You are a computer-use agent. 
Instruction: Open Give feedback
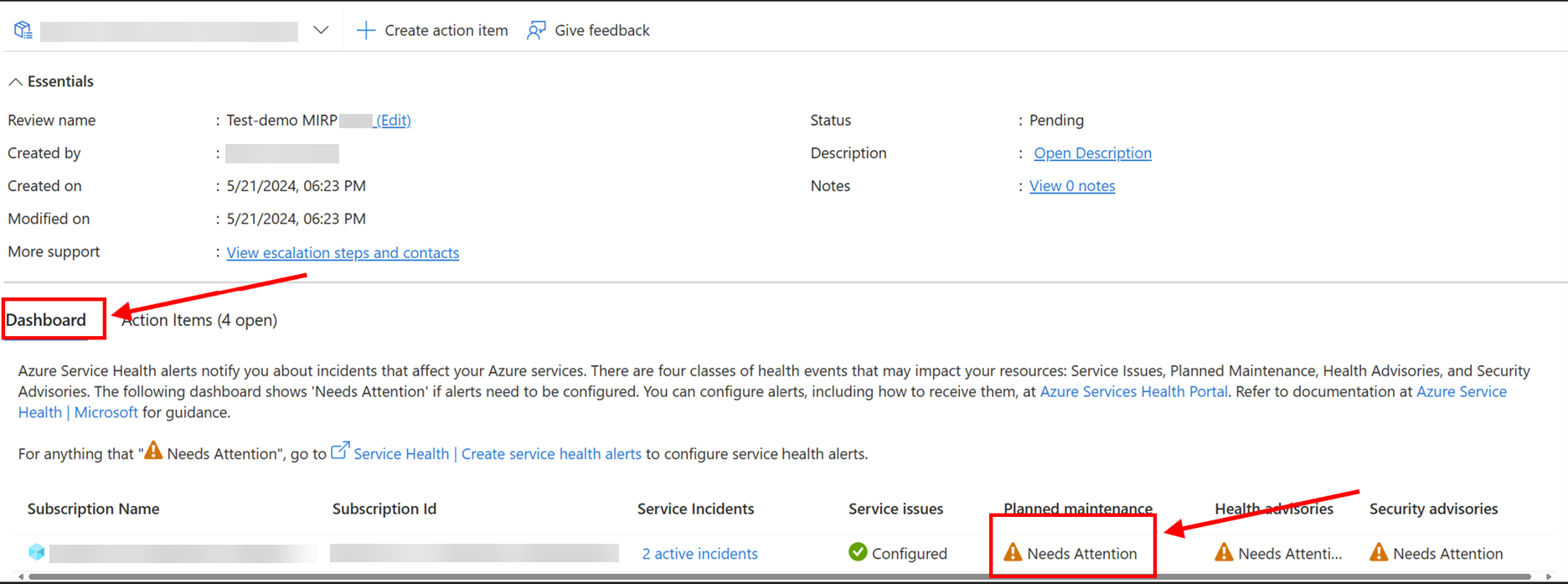[x=588, y=30]
